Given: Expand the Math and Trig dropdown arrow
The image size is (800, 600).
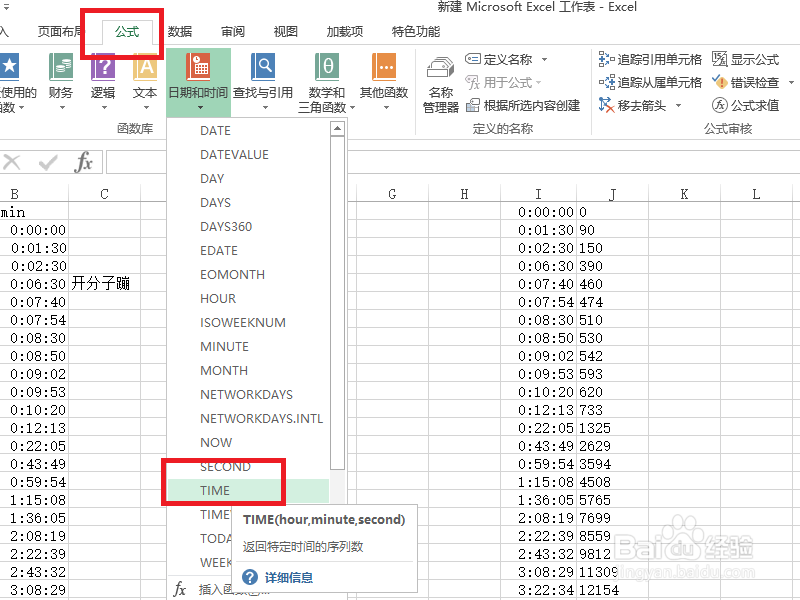Looking at the screenshot, I should (x=352, y=108).
